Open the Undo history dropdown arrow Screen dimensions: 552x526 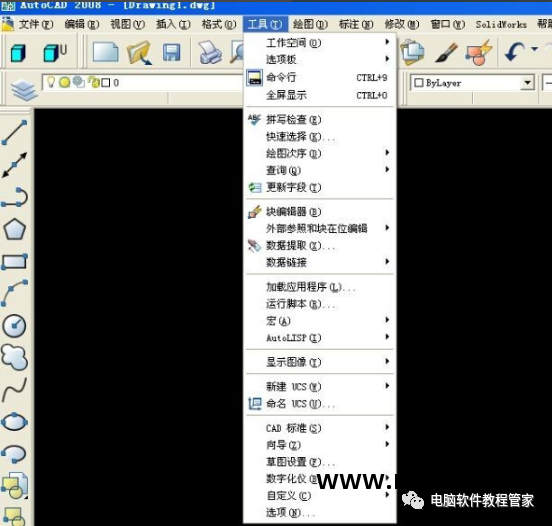click(x=534, y=49)
